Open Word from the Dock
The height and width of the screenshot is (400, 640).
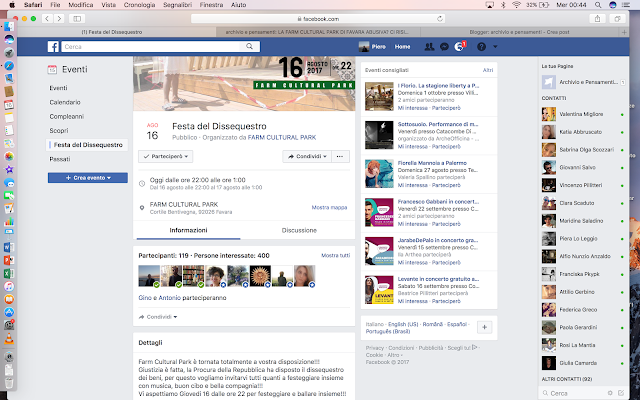(9, 247)
